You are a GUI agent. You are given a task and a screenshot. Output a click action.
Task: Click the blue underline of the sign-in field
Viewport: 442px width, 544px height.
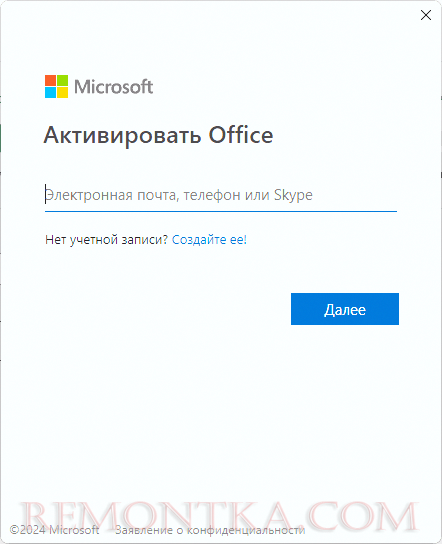click(221, 211)
